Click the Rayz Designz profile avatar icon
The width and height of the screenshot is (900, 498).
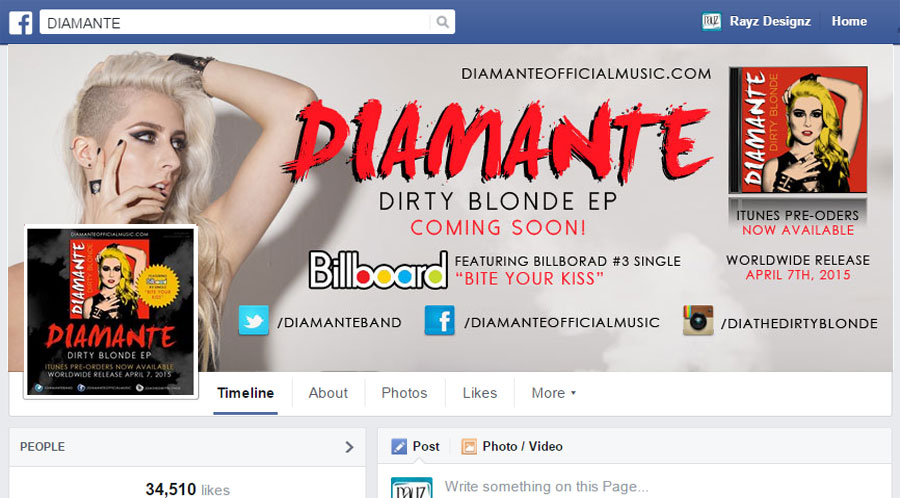point(711,22)
